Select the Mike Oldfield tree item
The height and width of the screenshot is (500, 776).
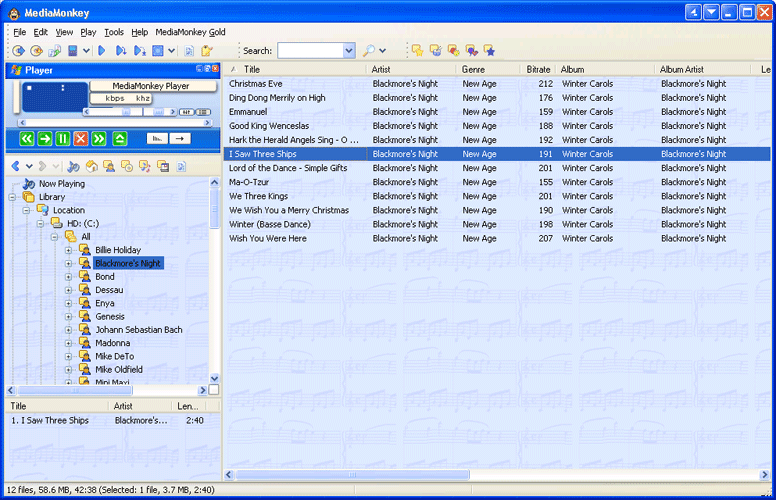(x=119, y=369)
